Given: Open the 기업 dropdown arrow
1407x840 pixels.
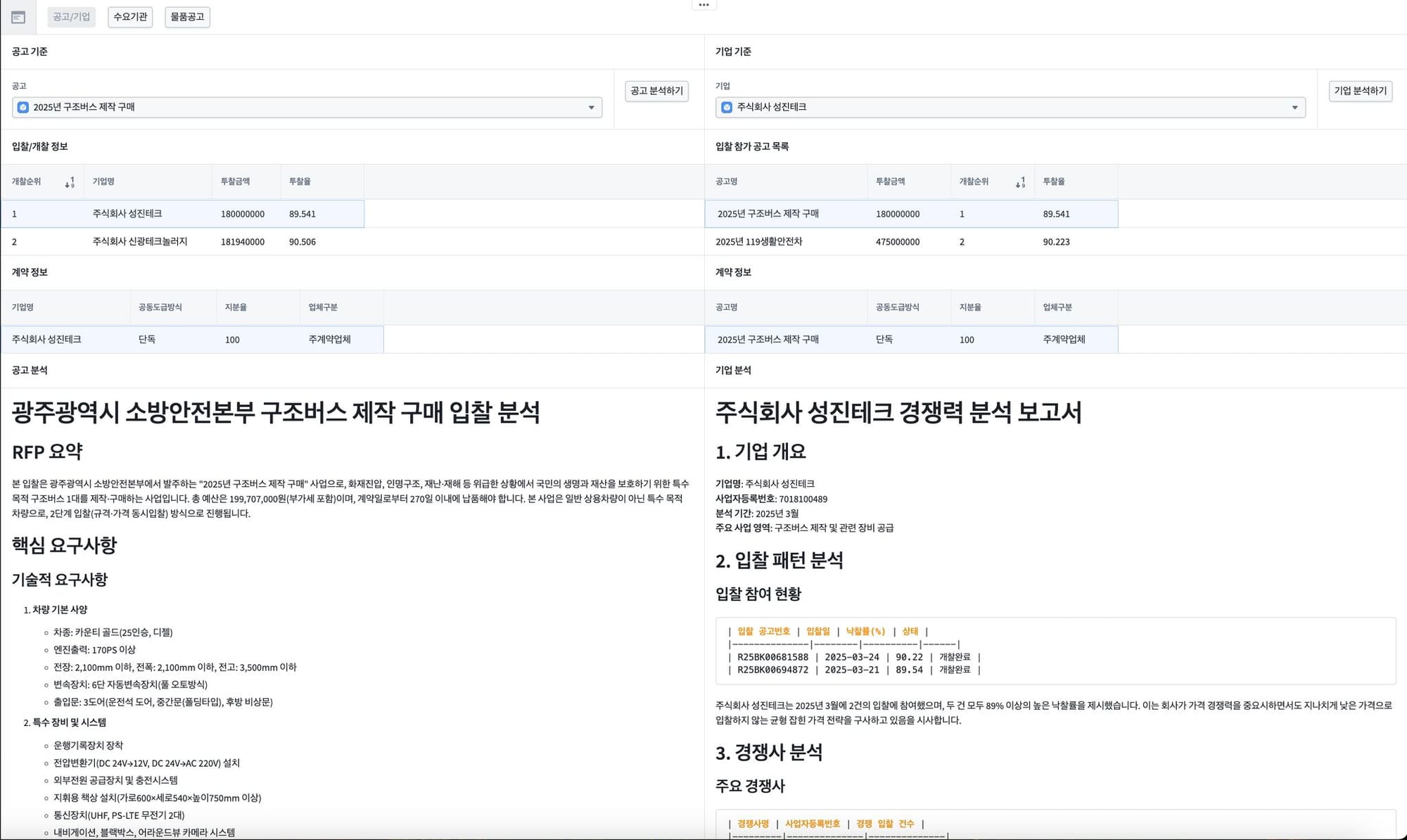Looking at the screenshot, I should (x=1294, y=108).
